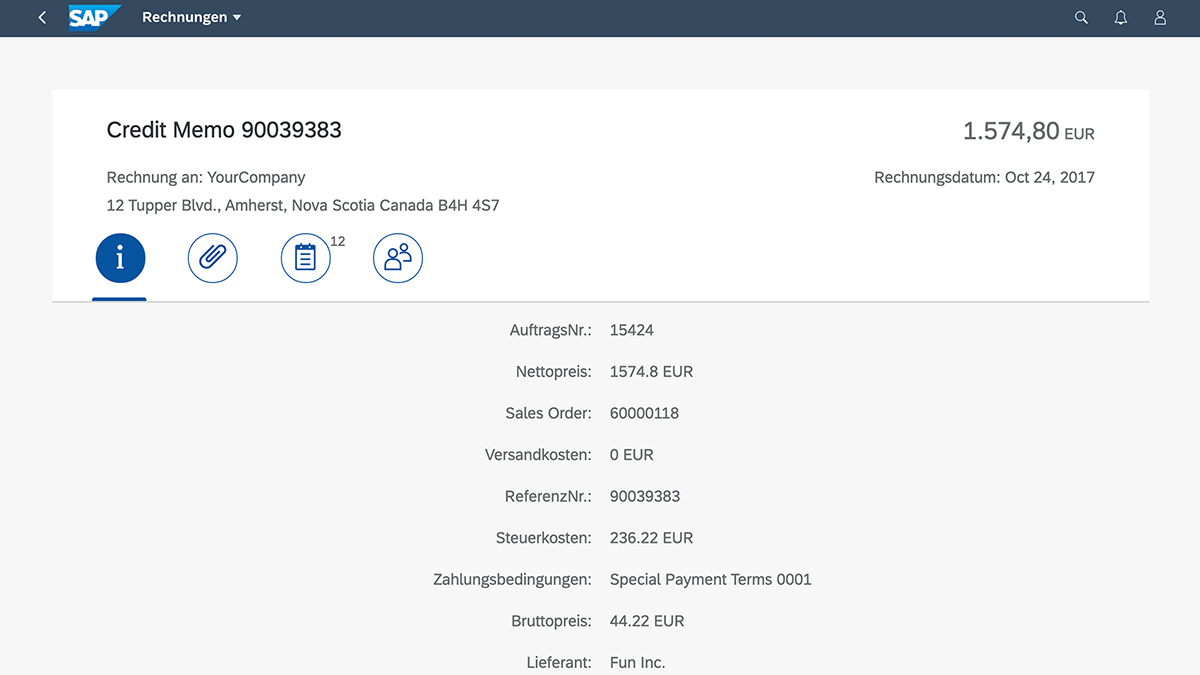Open search with the magnifier icon
This screenshot has width=1200, height=675.
click(x=1081, y=18)
